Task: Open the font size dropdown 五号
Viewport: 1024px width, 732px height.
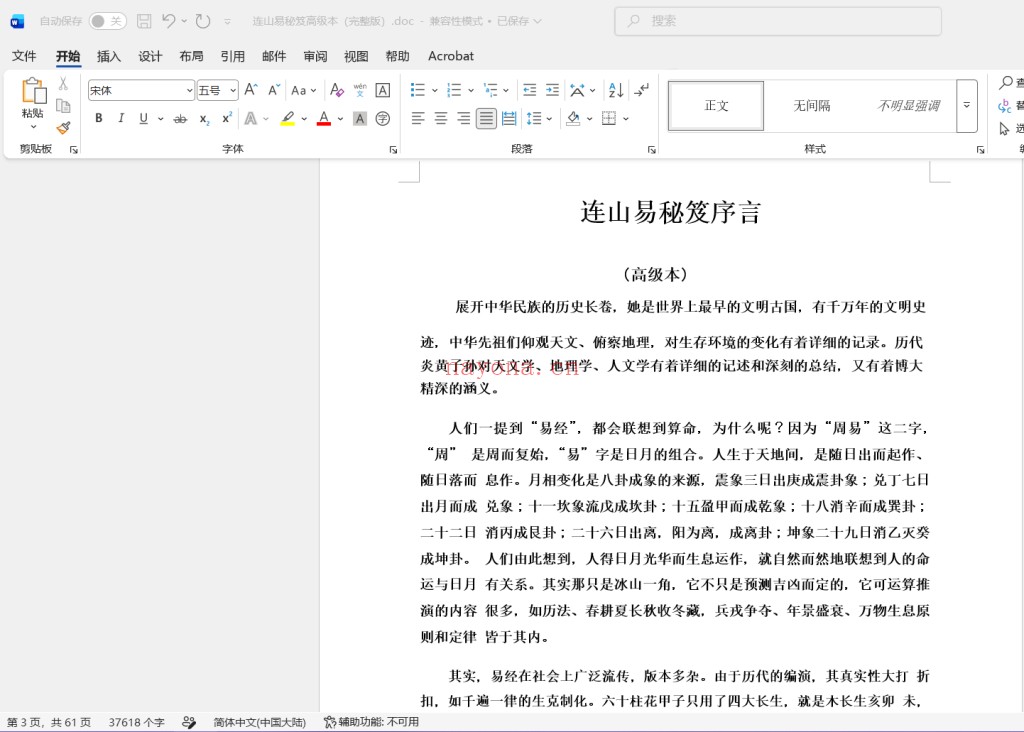Action: click(233, 91)
